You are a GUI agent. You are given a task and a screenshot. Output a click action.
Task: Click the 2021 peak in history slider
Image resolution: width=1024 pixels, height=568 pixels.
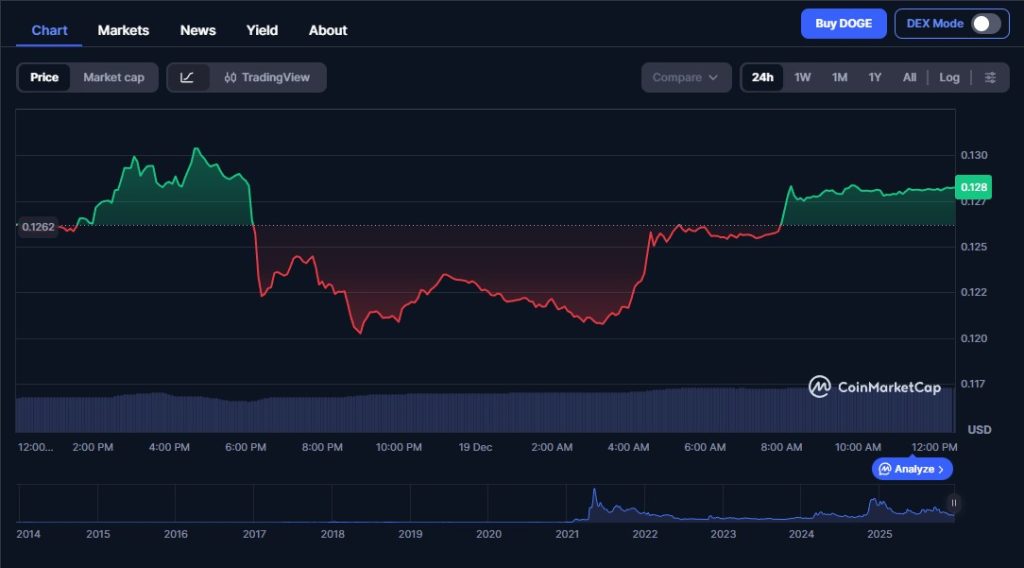click(594, 494)
